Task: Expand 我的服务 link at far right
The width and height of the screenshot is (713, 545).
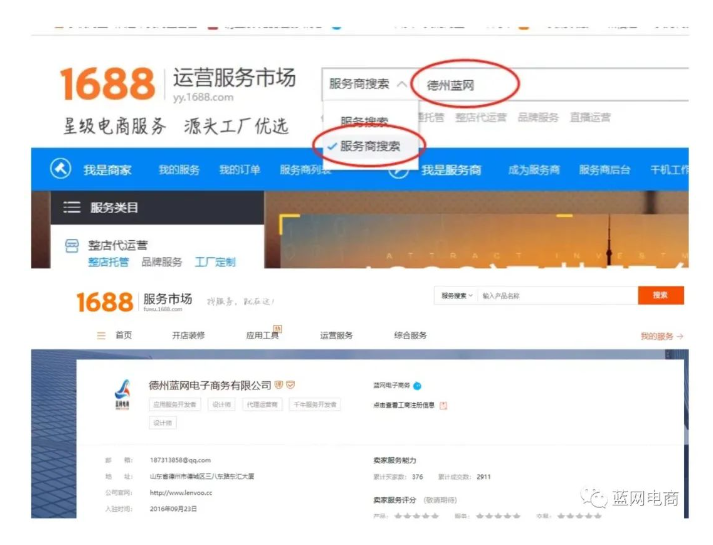Action: point(662,336)
